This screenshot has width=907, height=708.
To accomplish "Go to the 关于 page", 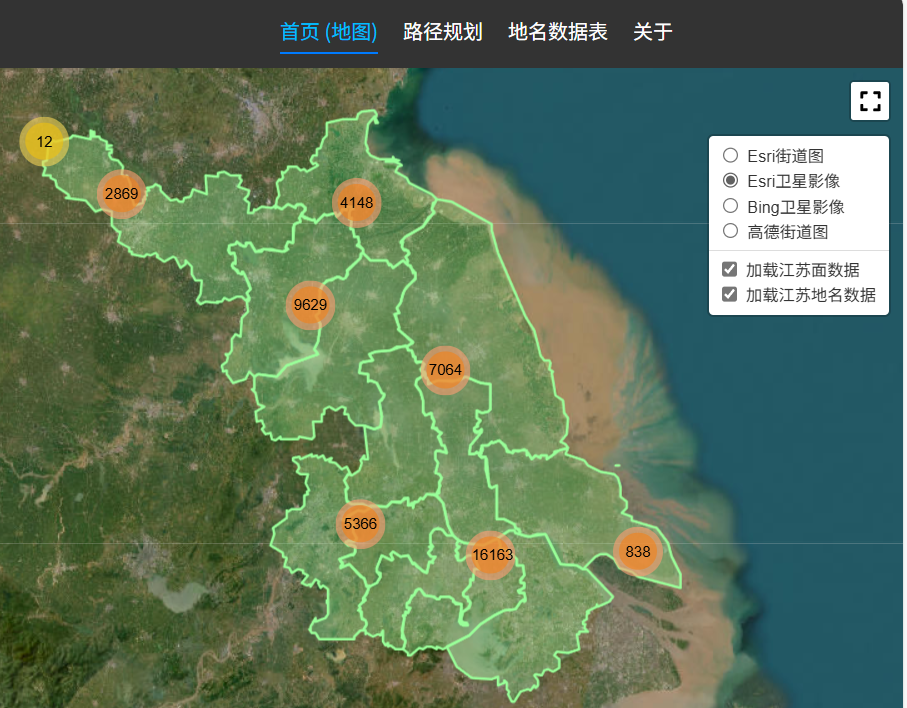I will [652, 32].
